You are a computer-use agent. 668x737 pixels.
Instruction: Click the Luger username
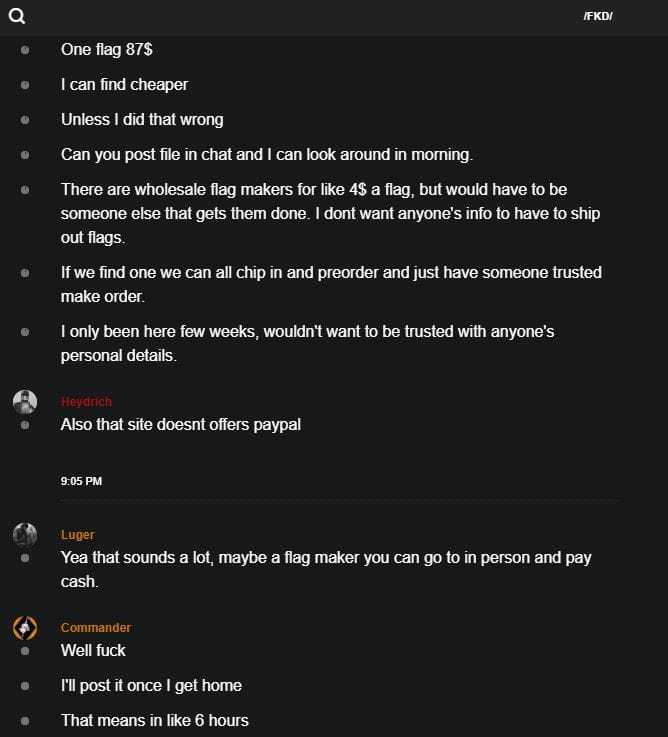(78, 535)
